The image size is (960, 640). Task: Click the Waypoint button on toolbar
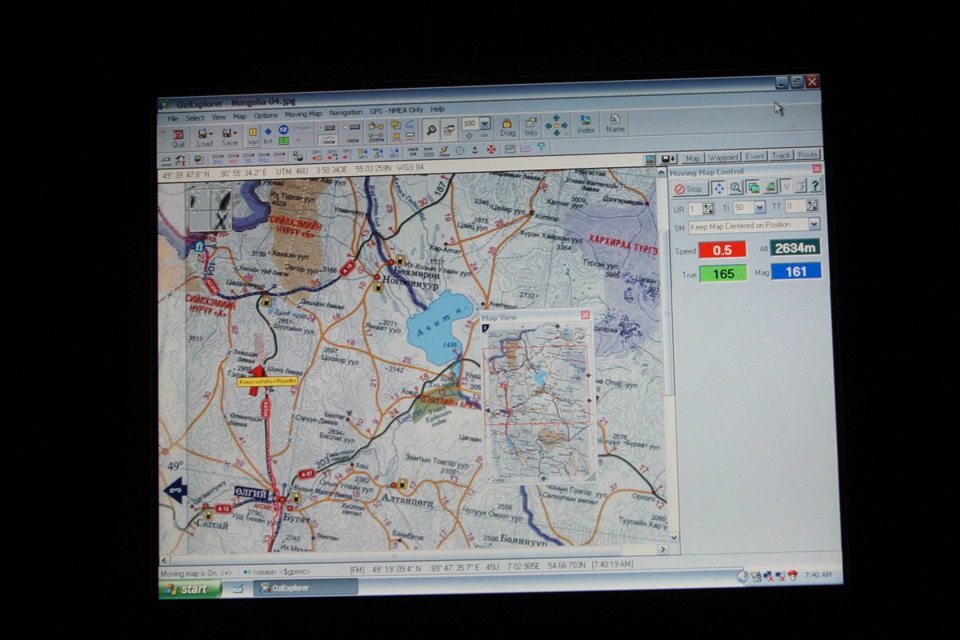(x=723, y=157)
